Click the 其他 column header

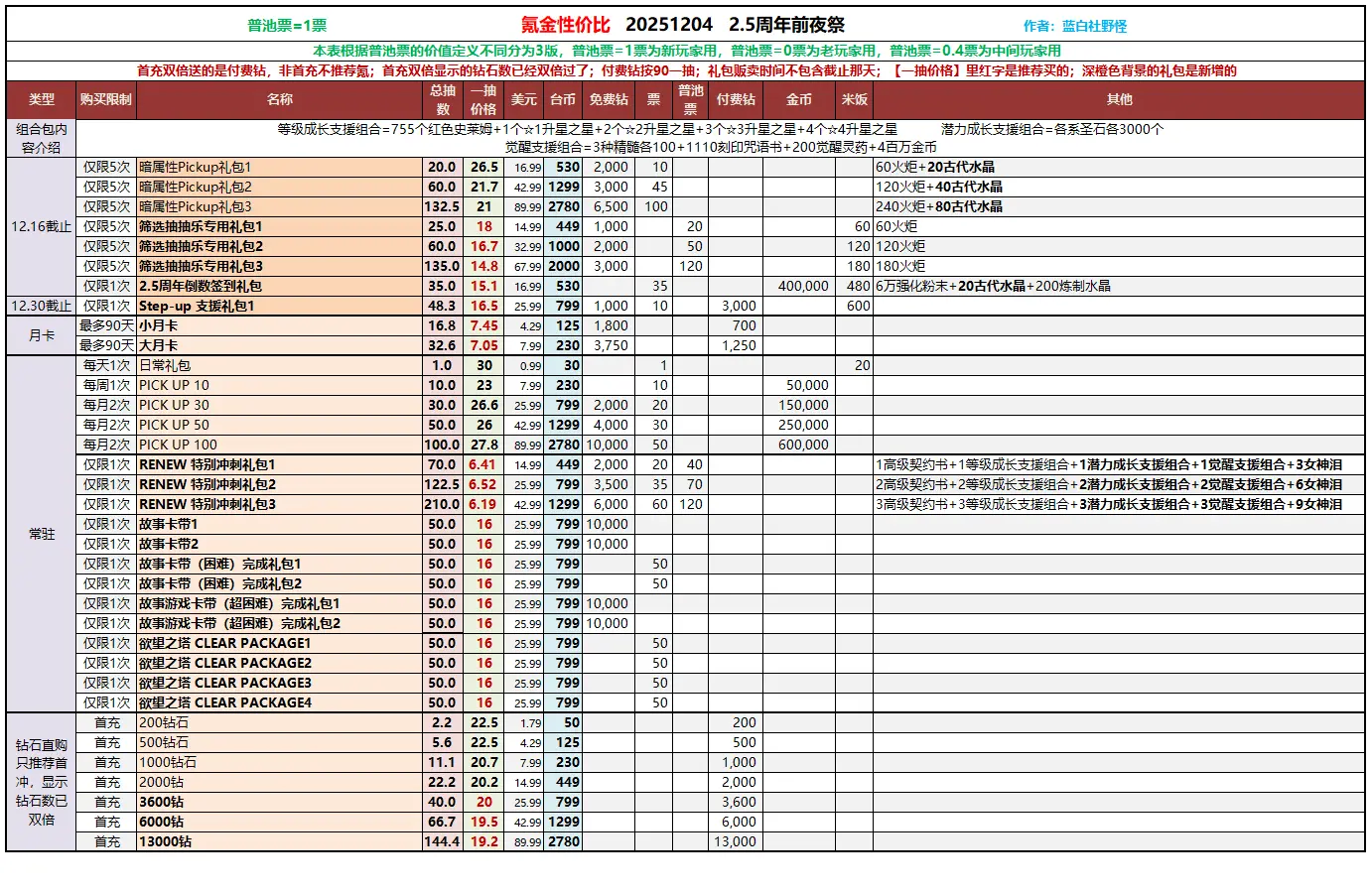[x=1119, y=99]
